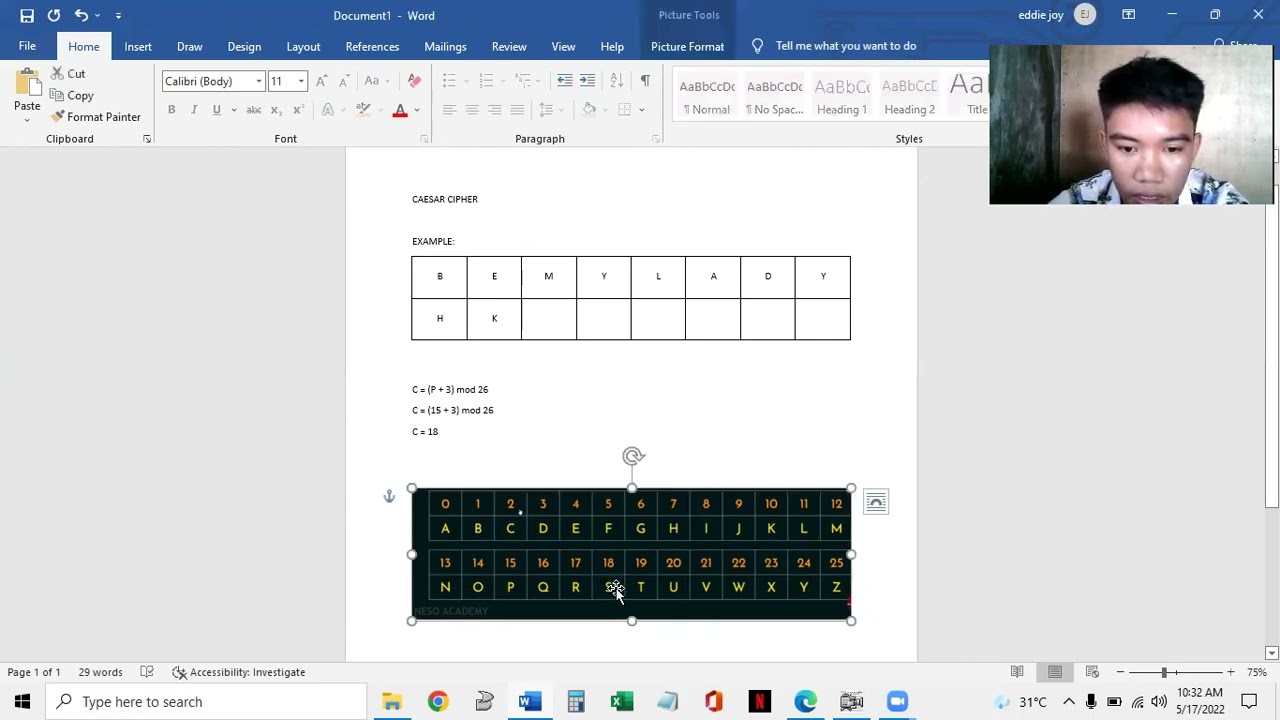This screenshot has width=1280, height=720.
Task: Open the Review tab
Action: pyautogui.click(x=509, y=46)
